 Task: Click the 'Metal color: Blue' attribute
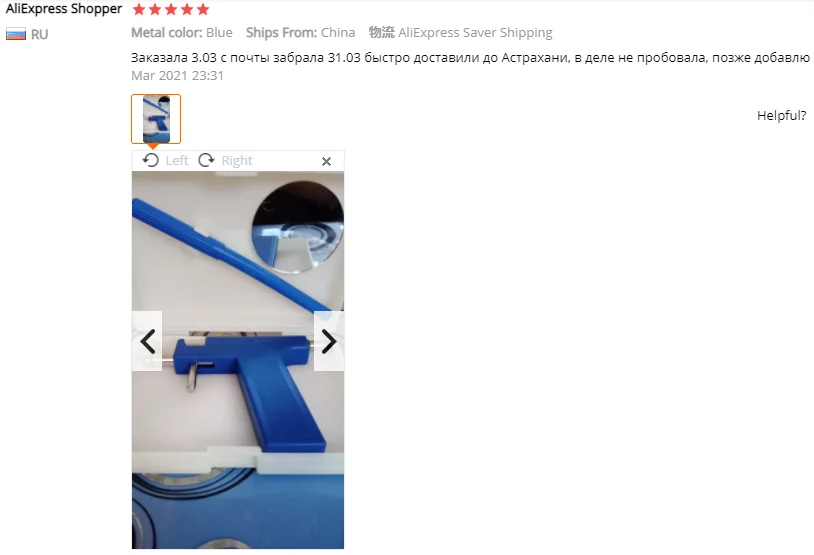[182, 33]
